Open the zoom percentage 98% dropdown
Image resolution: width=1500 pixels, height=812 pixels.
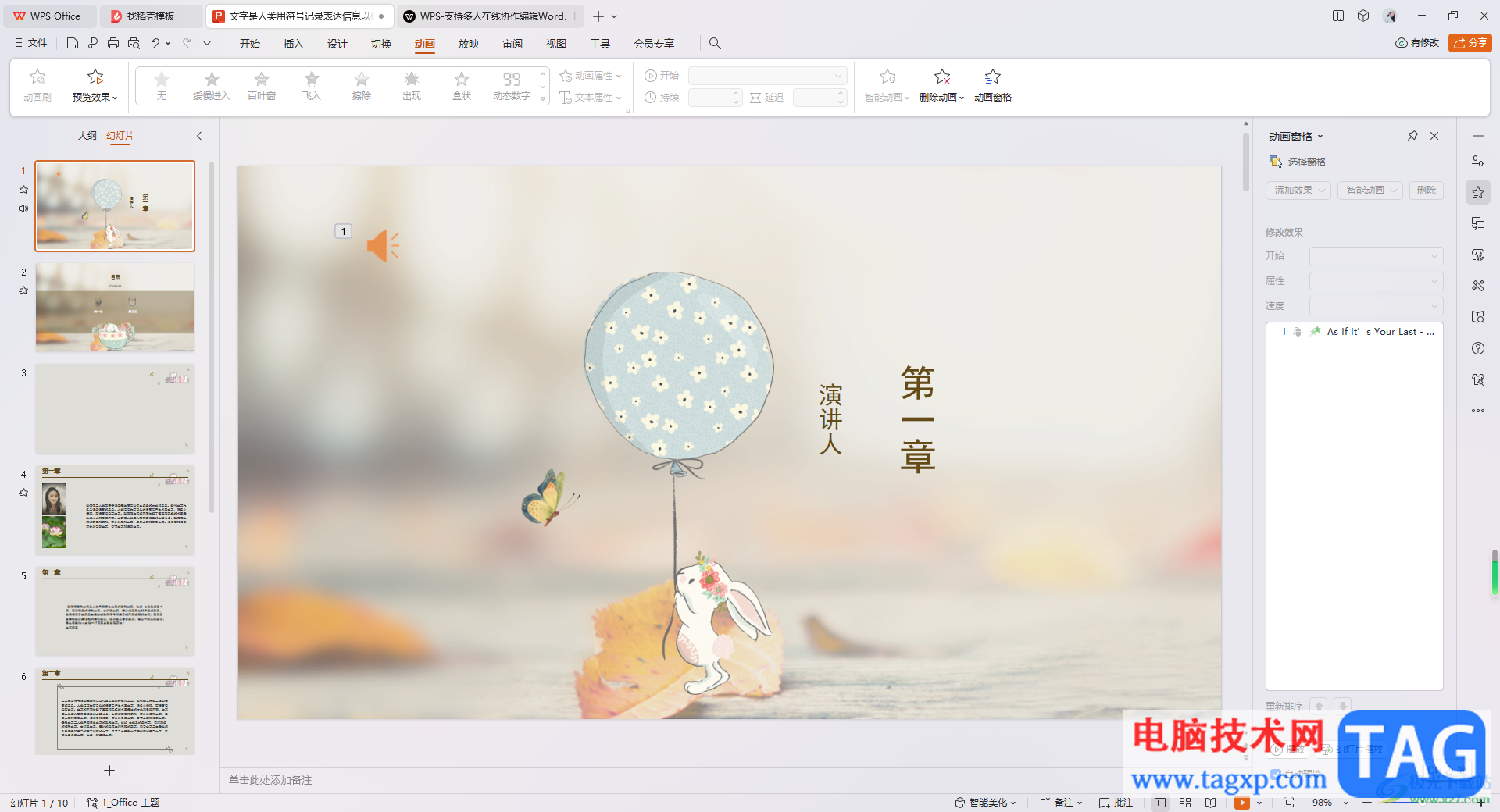pos(1345,803)
